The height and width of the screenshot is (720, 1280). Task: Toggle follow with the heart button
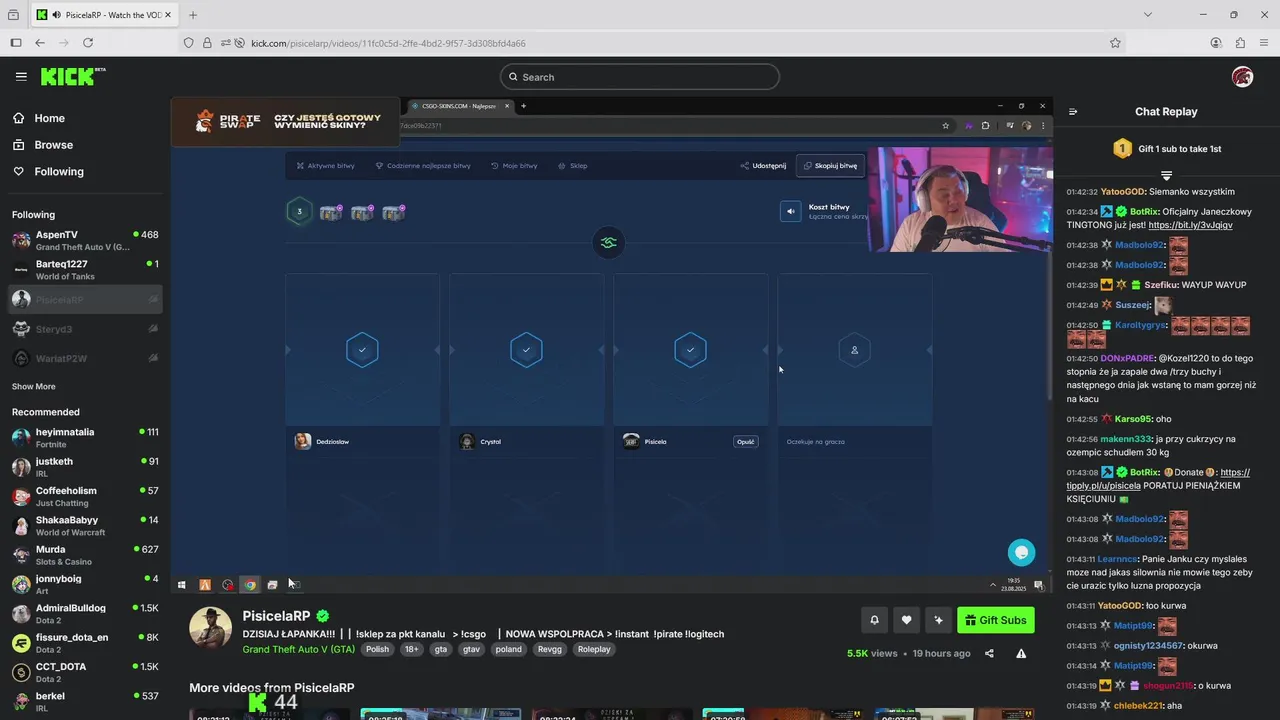click(x=906, y=620)
